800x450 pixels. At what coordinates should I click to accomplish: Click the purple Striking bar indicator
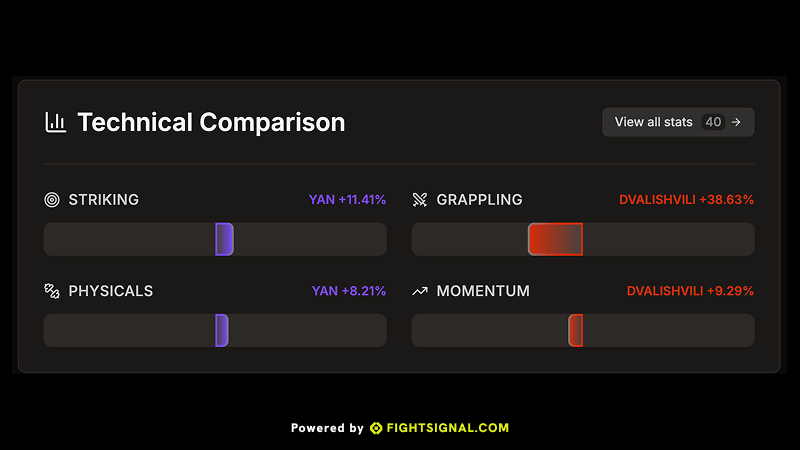224,239
